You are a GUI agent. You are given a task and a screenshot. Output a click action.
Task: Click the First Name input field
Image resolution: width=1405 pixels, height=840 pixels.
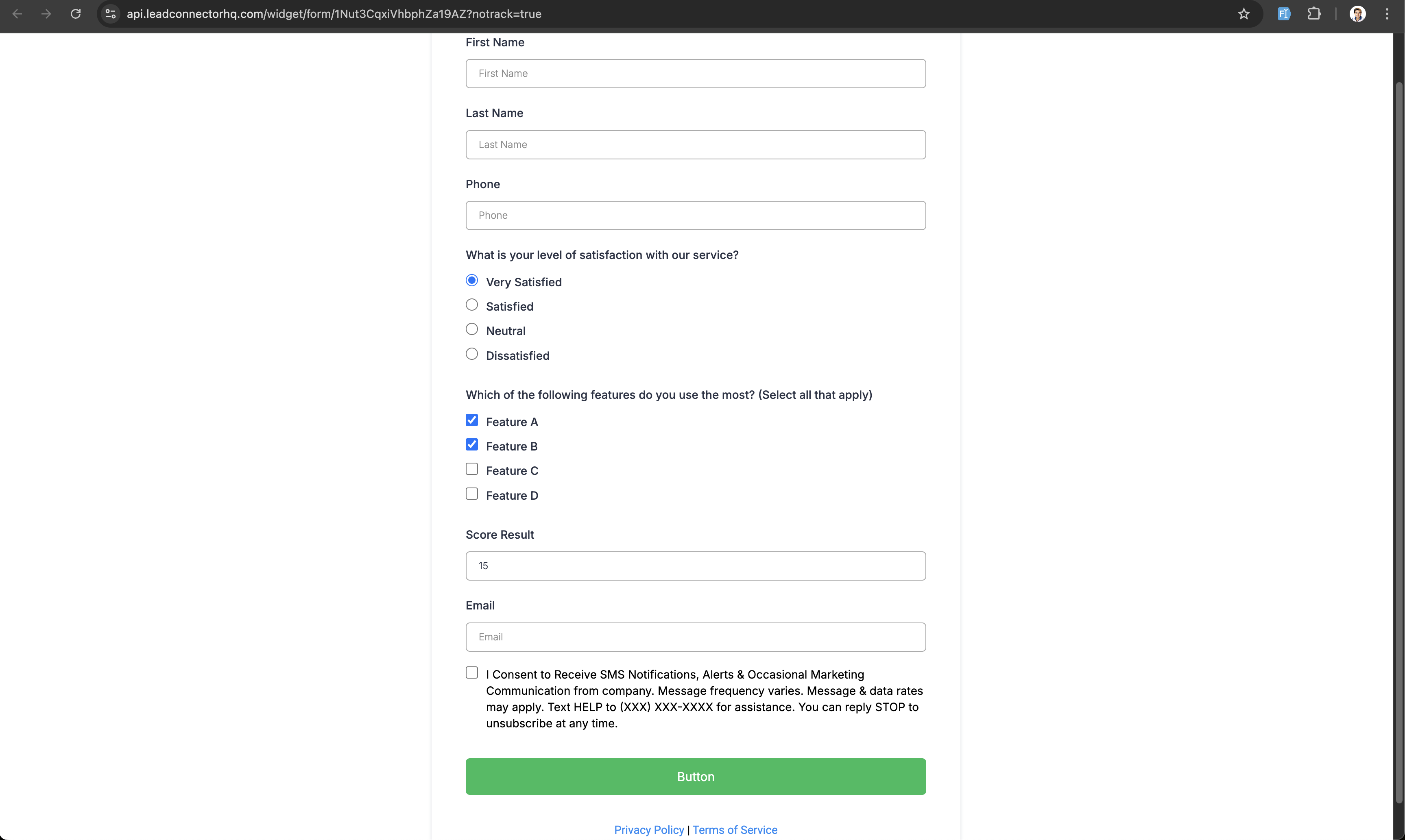pos(696,74)
